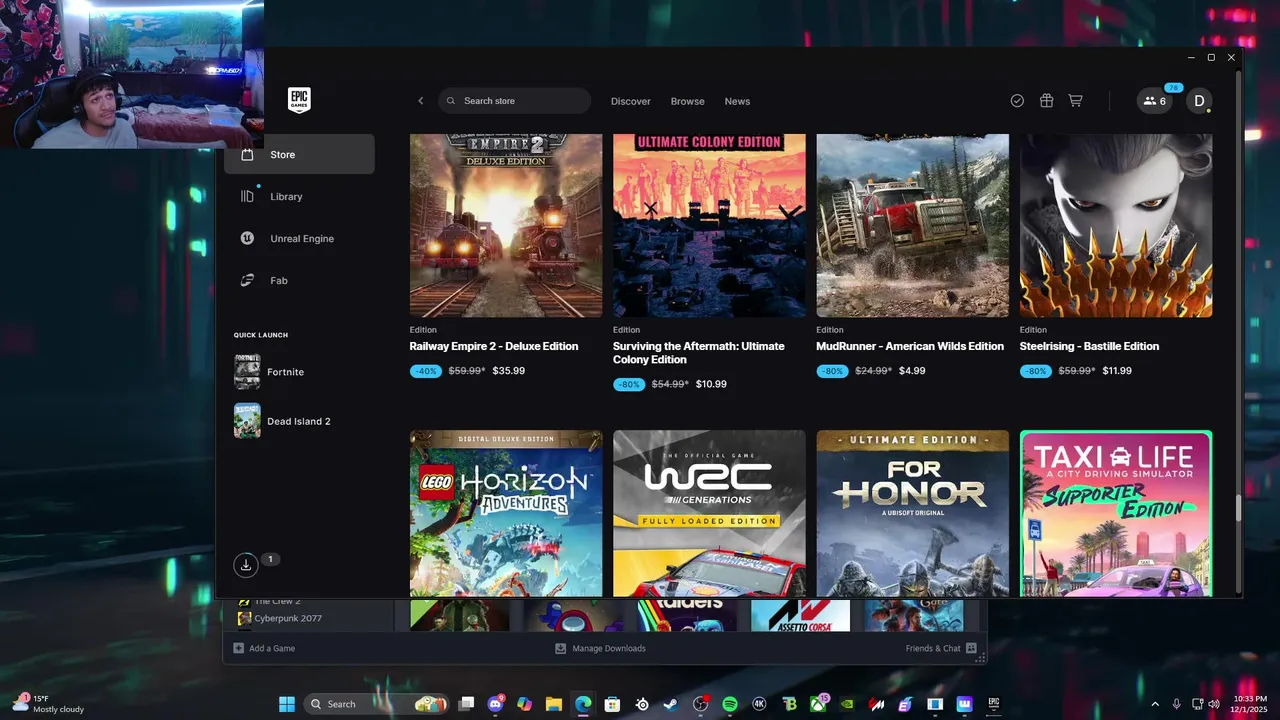
Task: Open Taxi Life Supporter Edition cover
Action: coord(1116,513)
